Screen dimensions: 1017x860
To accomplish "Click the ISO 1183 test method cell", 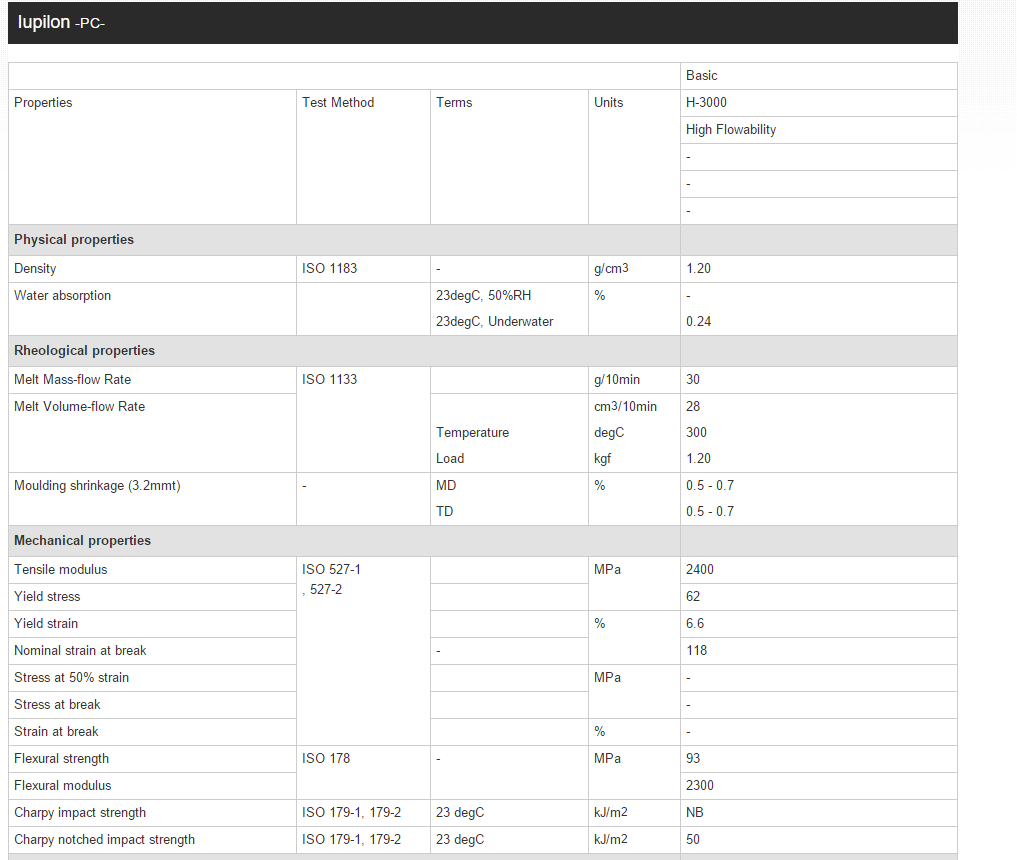I will coord(329,269).
